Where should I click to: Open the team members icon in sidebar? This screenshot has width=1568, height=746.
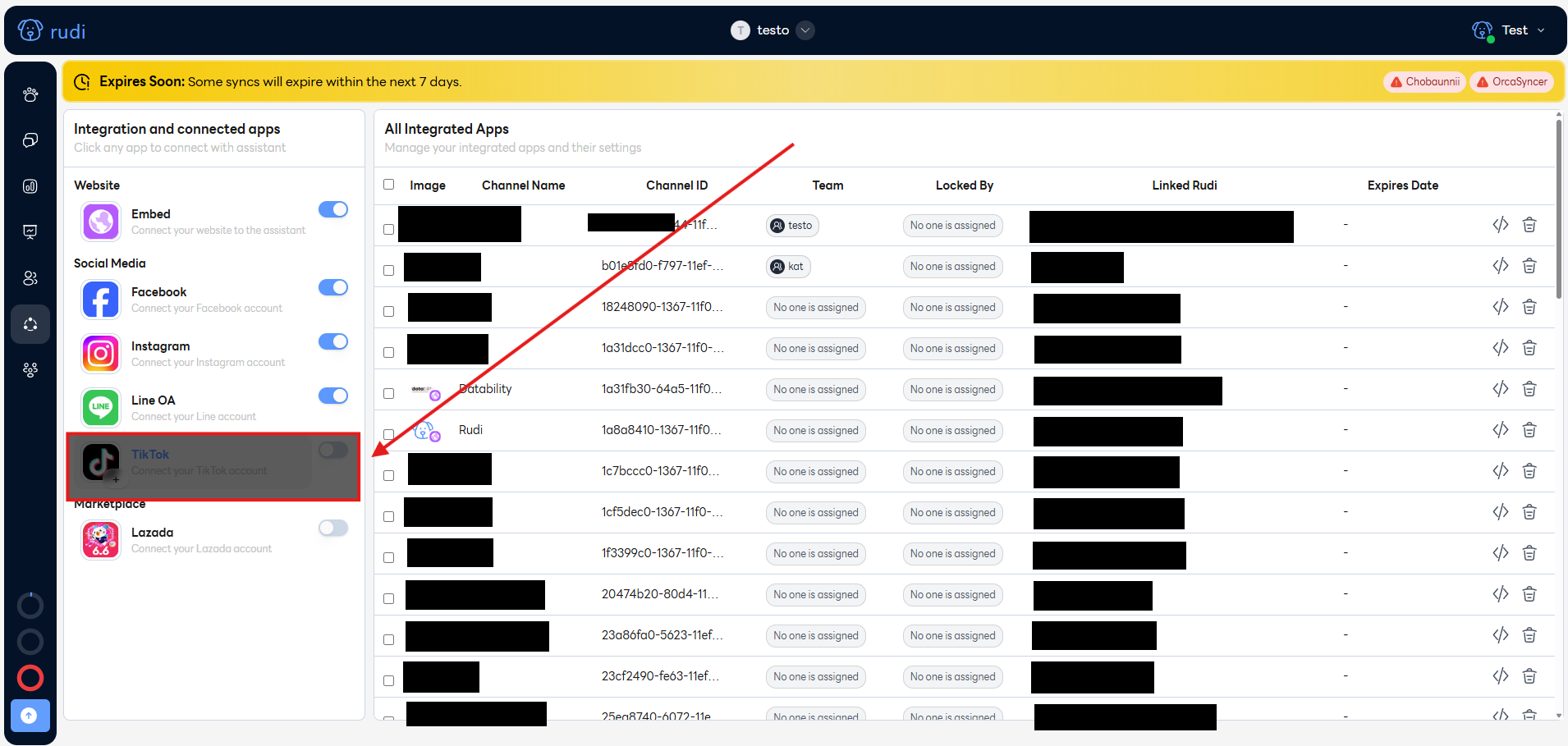30,278
